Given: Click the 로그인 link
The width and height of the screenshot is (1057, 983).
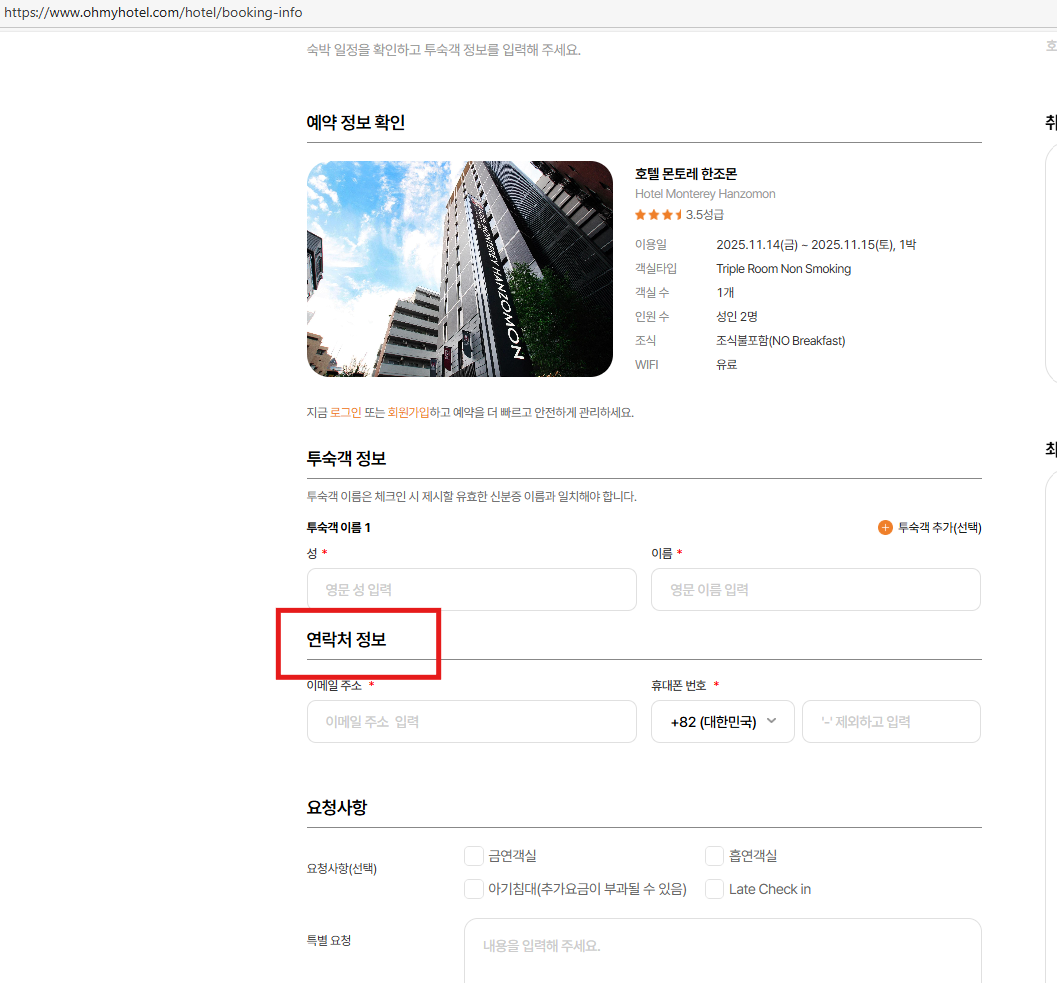Looking at the screenshot, I should tap(345, 412).
